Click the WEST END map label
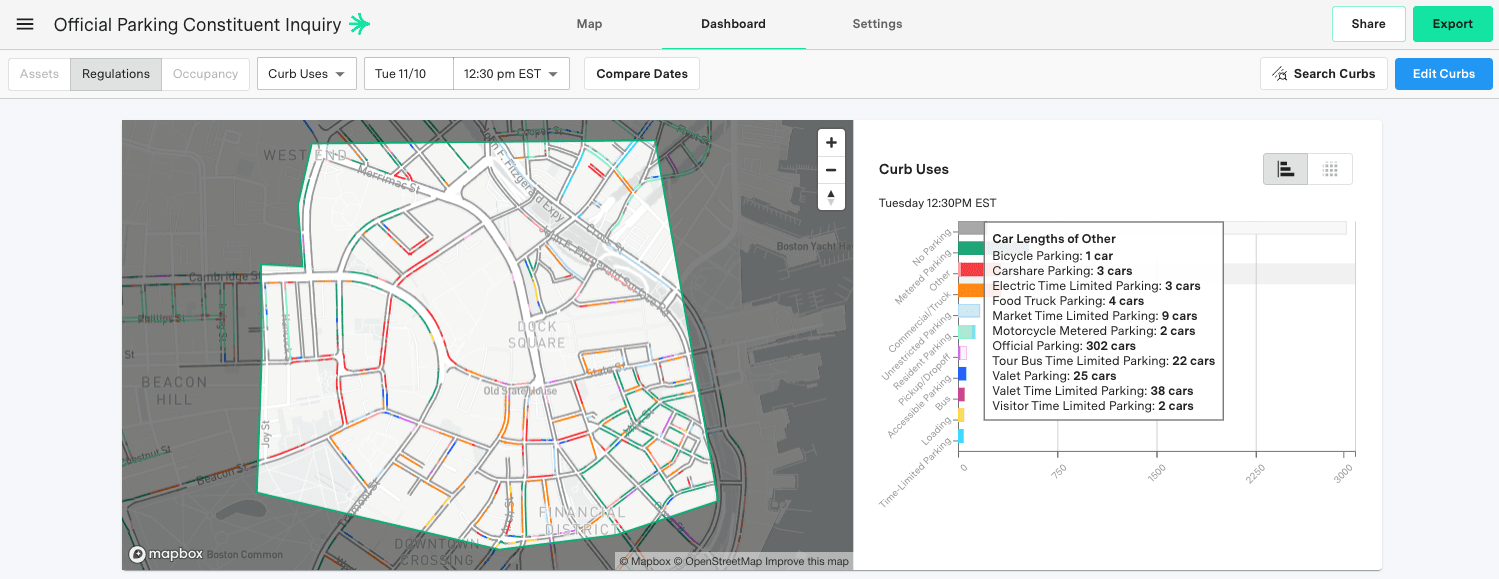The height and width of the screenshot is (579, 1499). click(305, 156)
